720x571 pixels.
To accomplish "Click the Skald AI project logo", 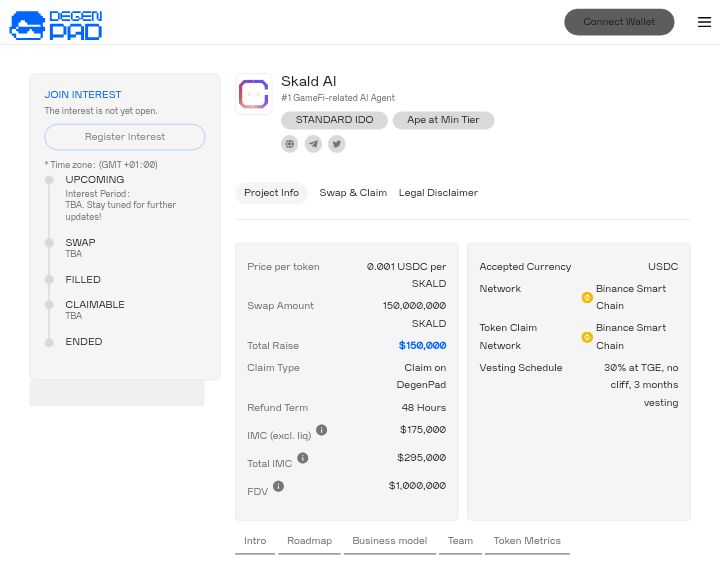I will point(253,95).
